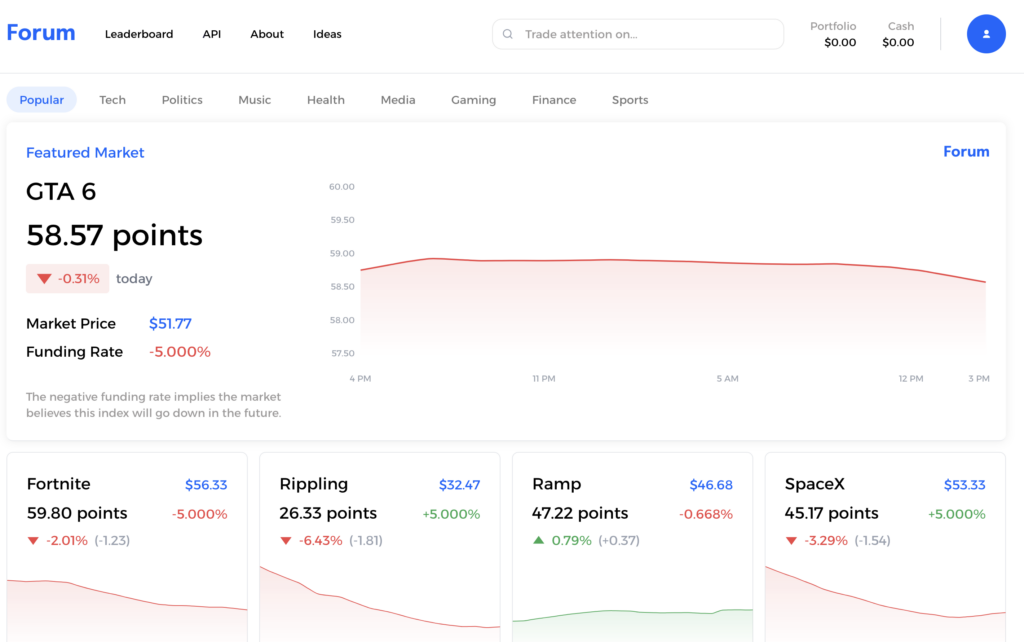Click Fortnite's 59.80 points value
1024x642 pixels.
pos(77,513)
